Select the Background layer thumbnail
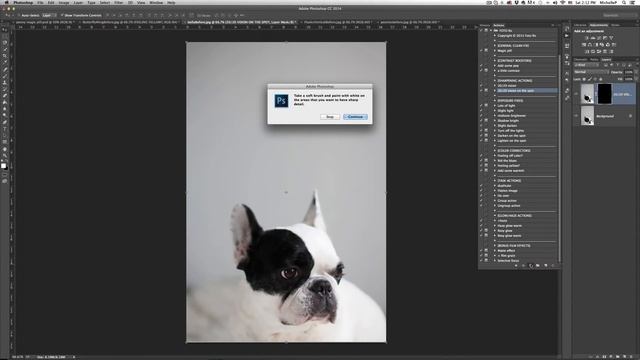Viewport: 640px width, 360px height. pyautogui.click(x=587, y=116)
